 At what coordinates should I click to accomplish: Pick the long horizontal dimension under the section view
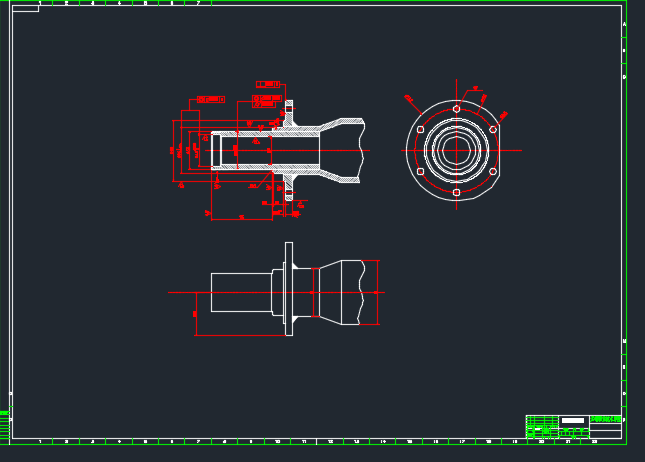[242, 220]
